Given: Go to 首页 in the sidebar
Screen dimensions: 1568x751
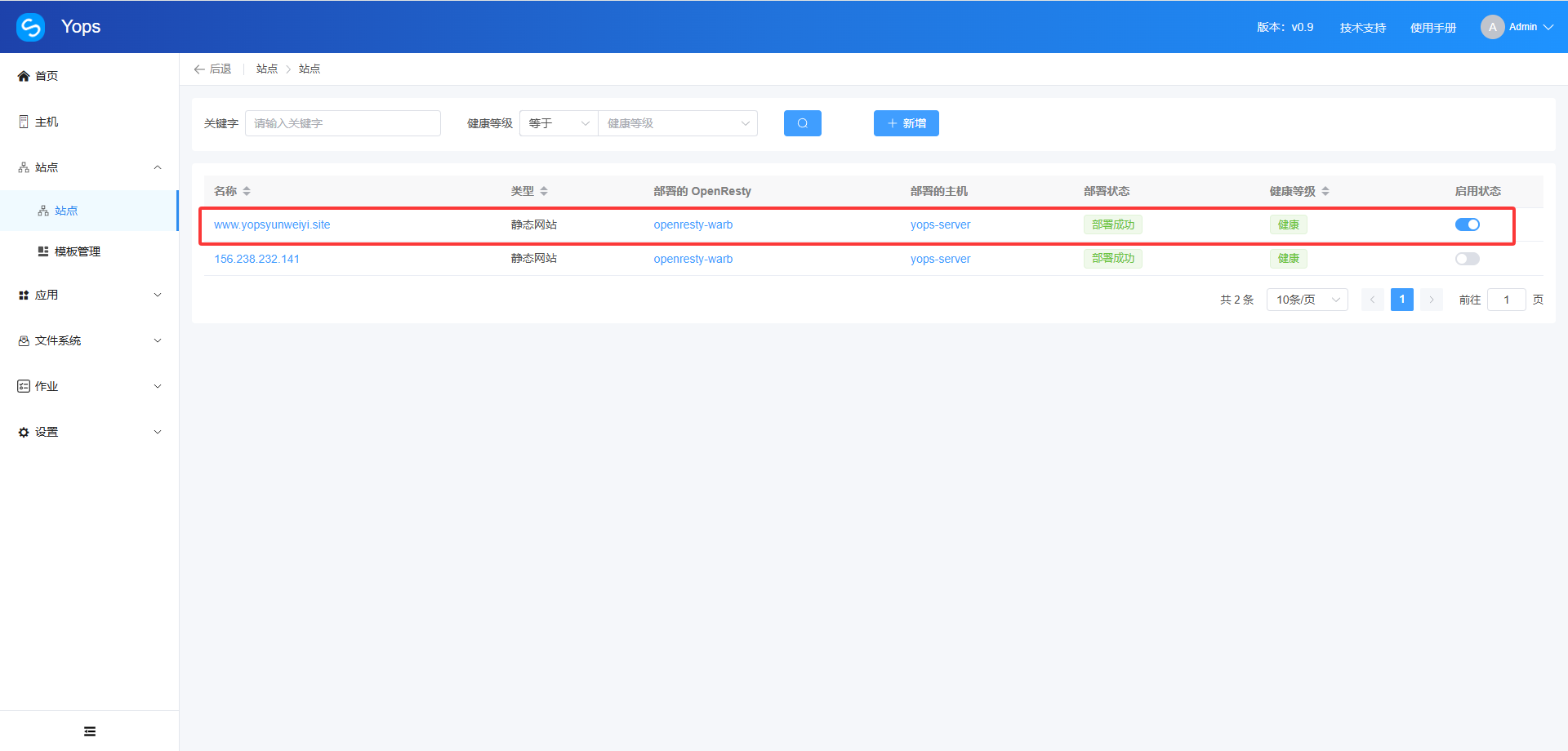Looking at the screenshot, I should (47, 76).
